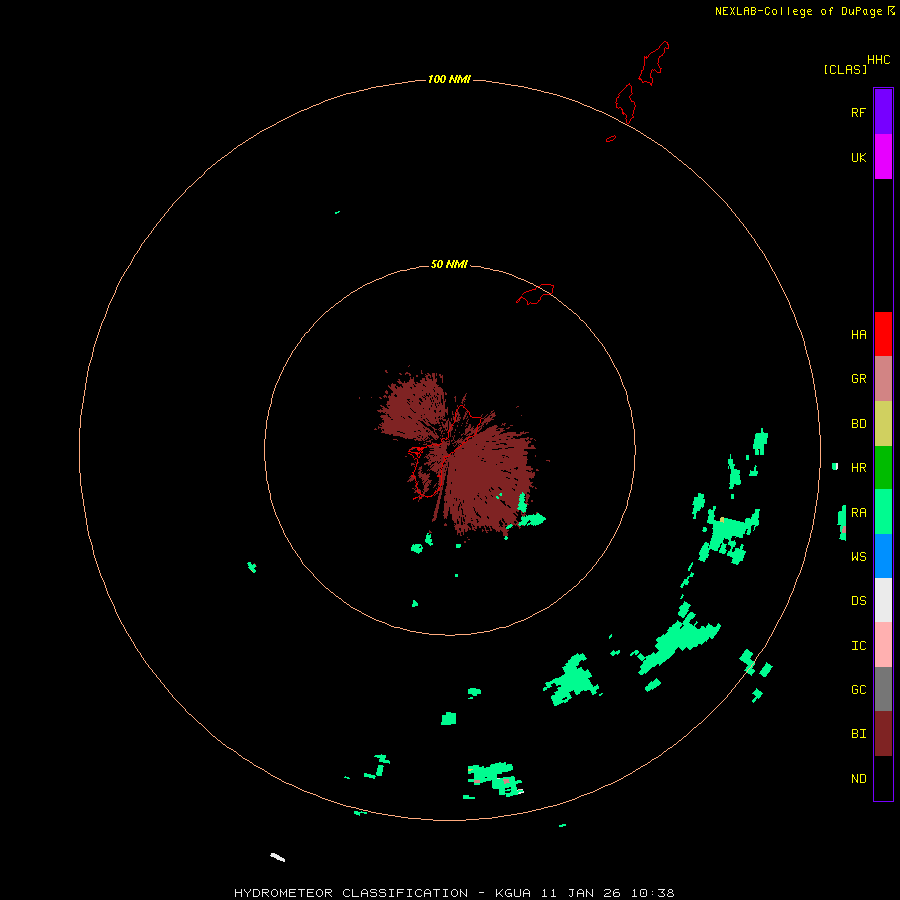Select the BD yellow legend block
Image resolution: width=900 pixels, height=900 pixels.
pos(883,424)
